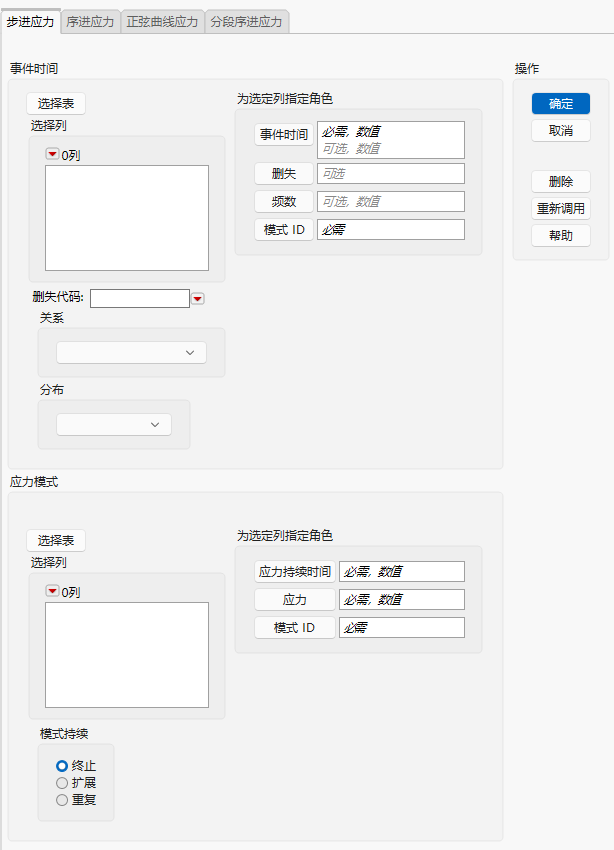Image resolution: width=614 pixels, height=850 pixels.
Task: Open red triangle beside 删失代码 field
Action: pyautogui.click(x=198, y=299)
